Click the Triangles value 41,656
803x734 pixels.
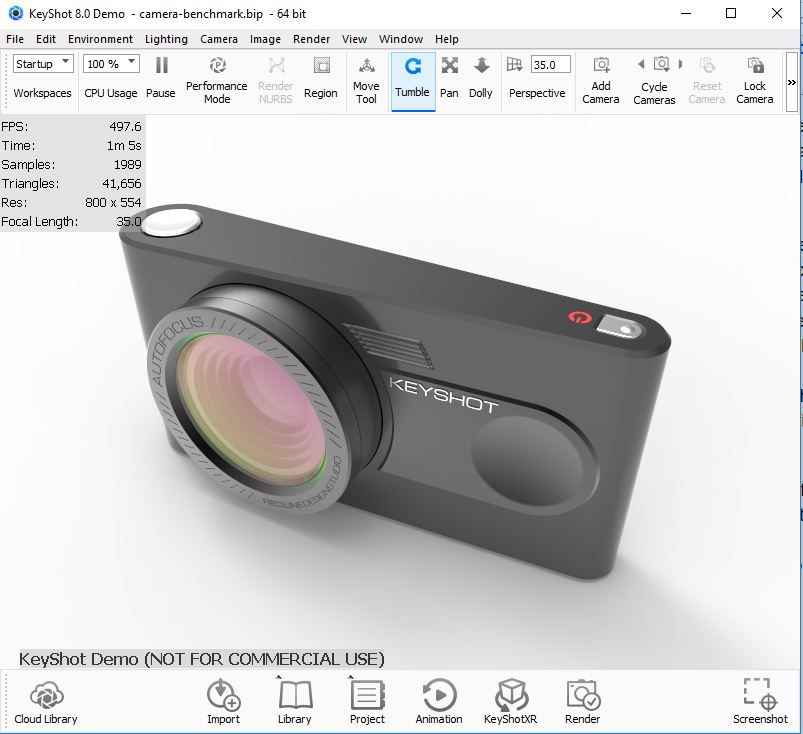pos(122,183)
